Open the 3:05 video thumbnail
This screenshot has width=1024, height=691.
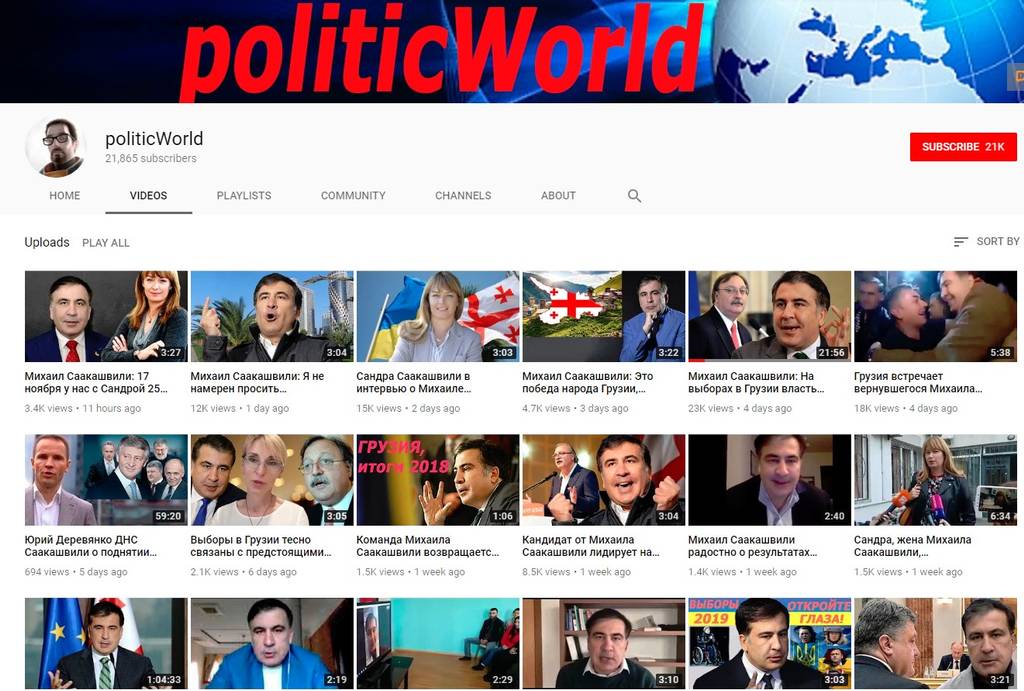(x=272, y=480)
